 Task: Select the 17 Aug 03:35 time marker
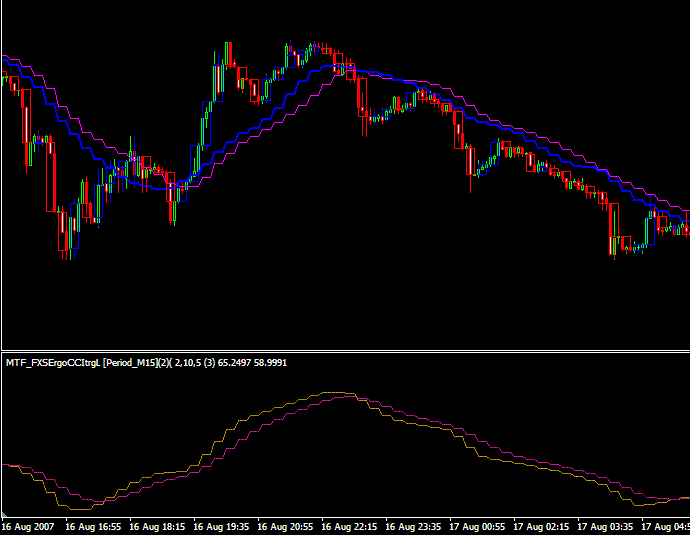[x=606, y=527]
